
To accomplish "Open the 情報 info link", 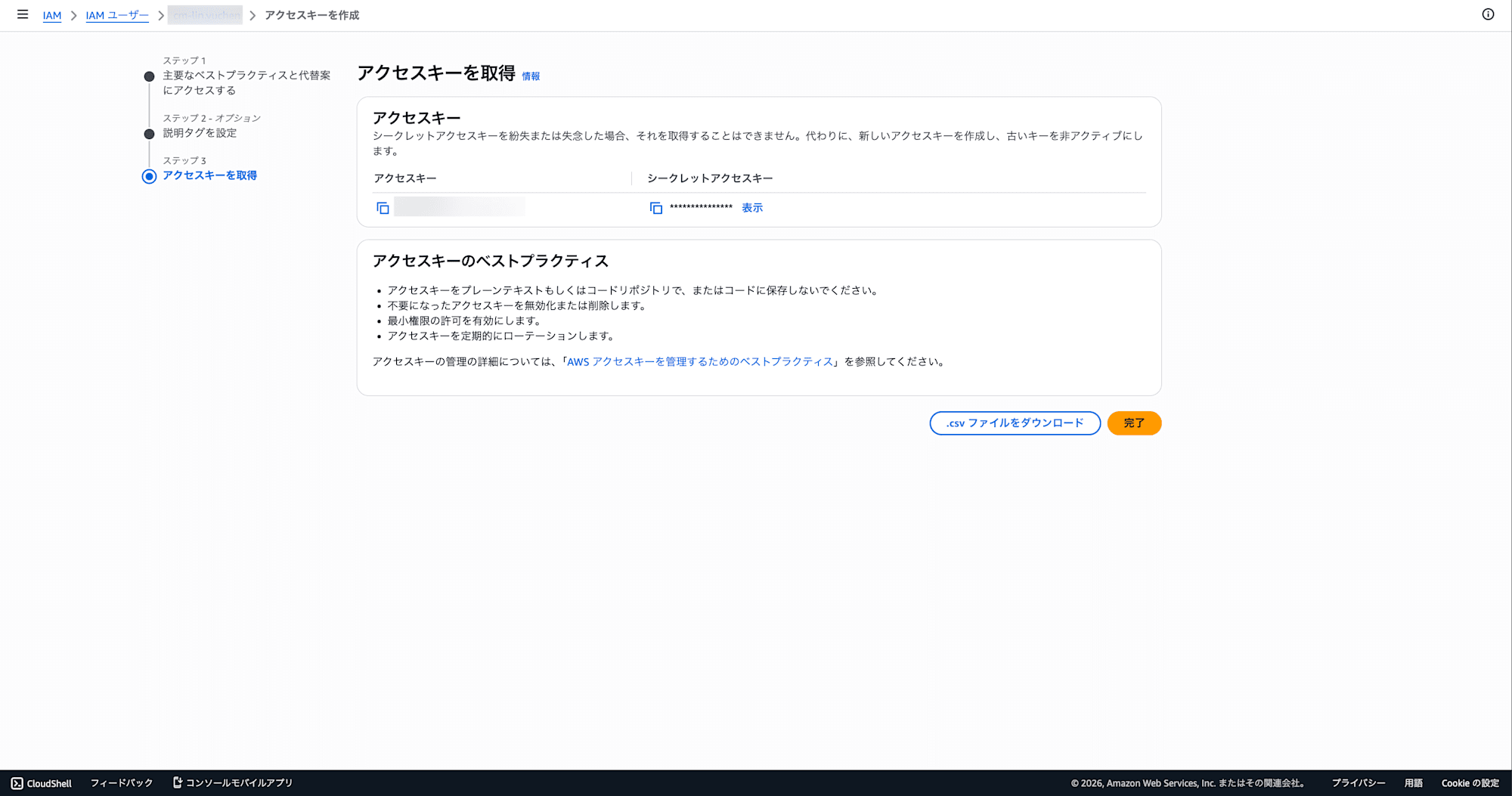I will tap(531, 76).
